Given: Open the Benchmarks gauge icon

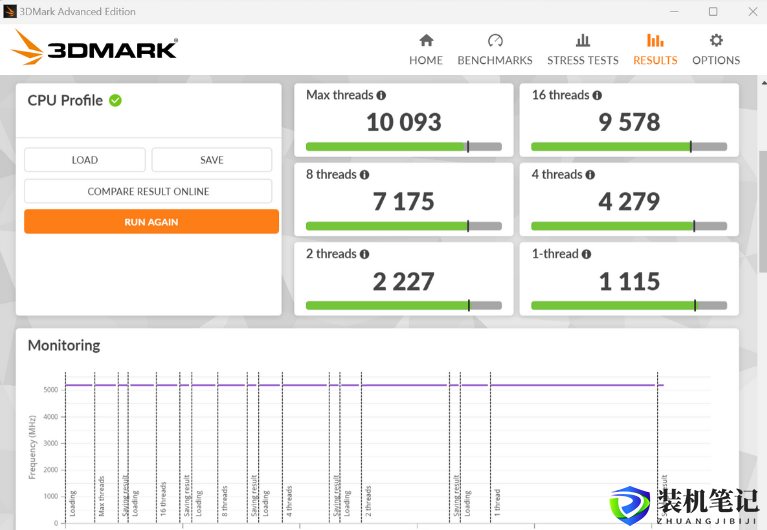Looking at the screenshot, I should 495,40.
